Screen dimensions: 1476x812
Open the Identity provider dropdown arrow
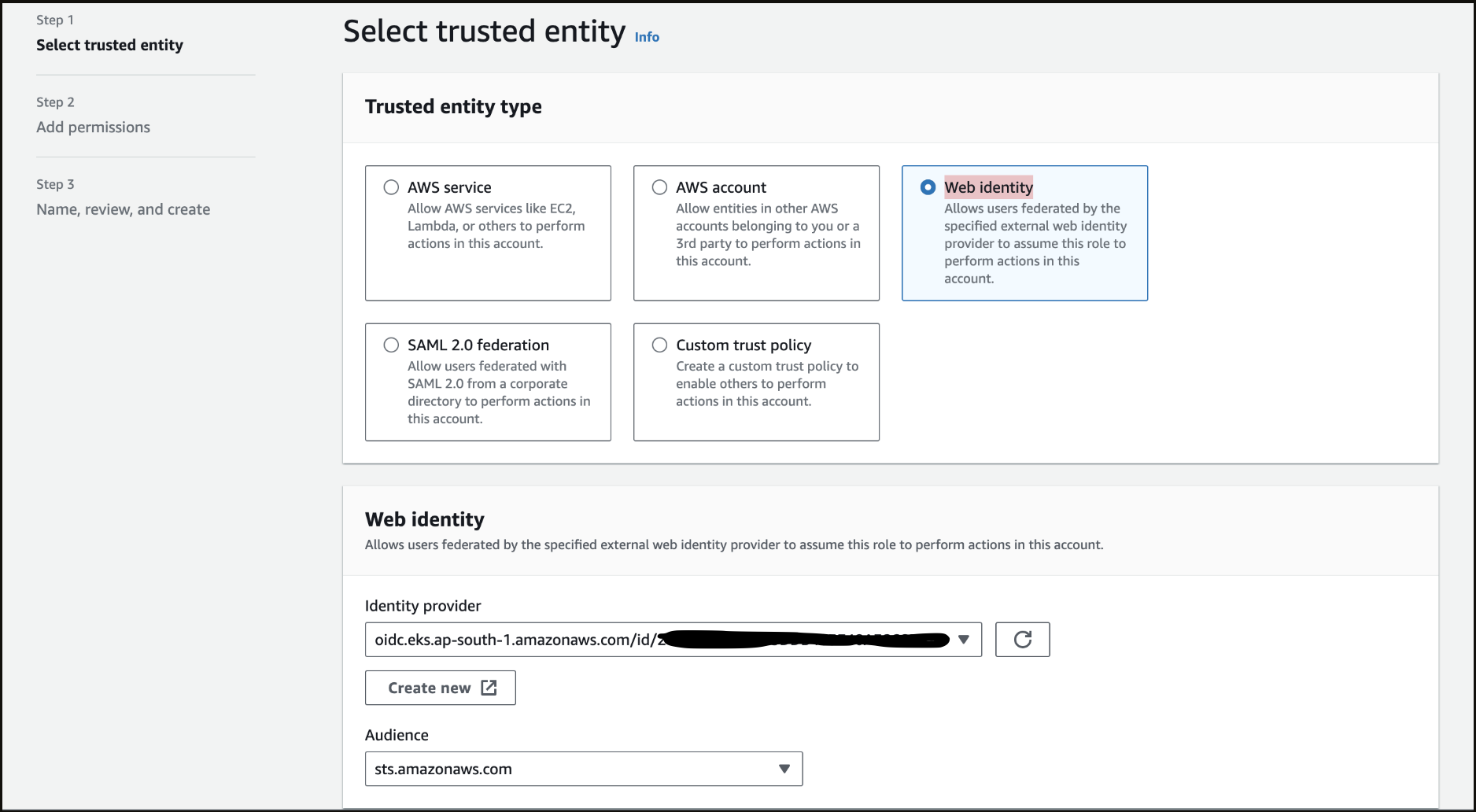click(x=964, y=640)
